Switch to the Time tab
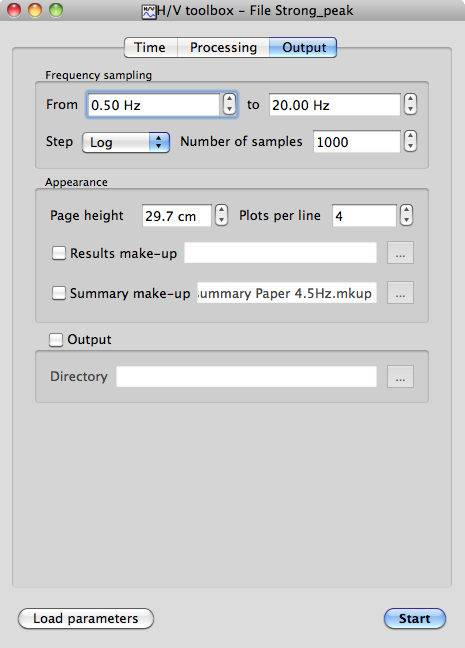The width and height of the screenshot is (465, 648). [150, 48]
